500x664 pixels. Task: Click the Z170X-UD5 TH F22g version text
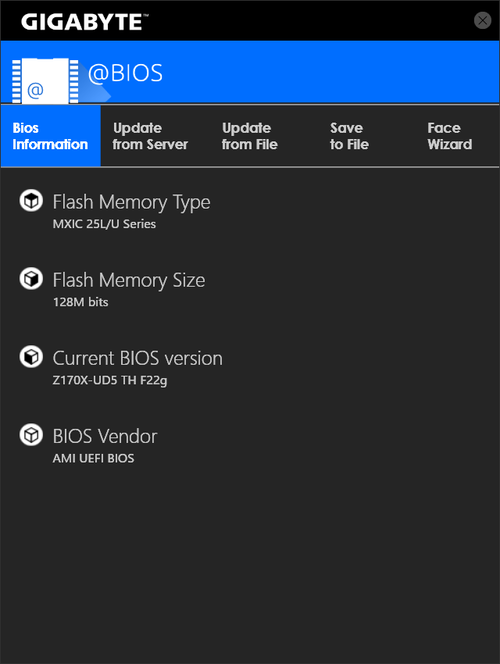pos(110,380)
